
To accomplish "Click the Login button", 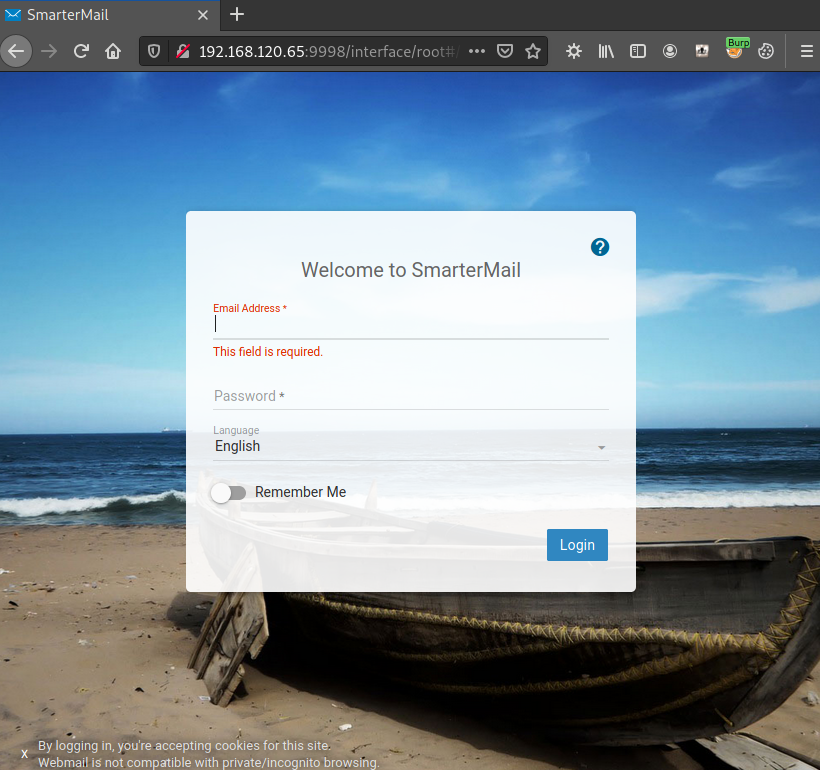I will 577,545.
